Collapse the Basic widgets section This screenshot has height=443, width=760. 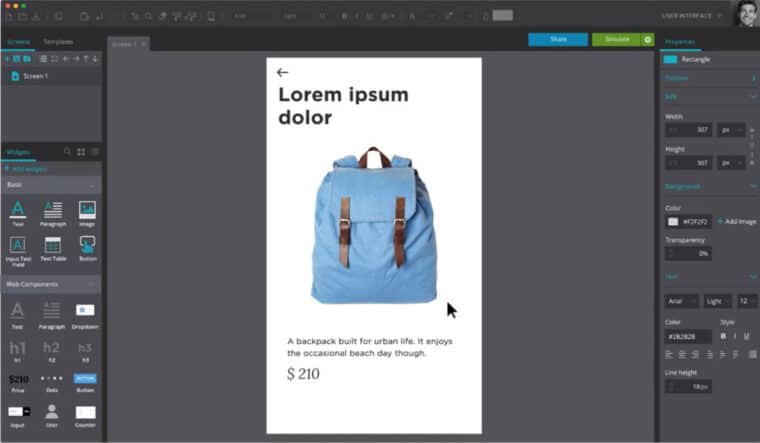click(93, 185)
